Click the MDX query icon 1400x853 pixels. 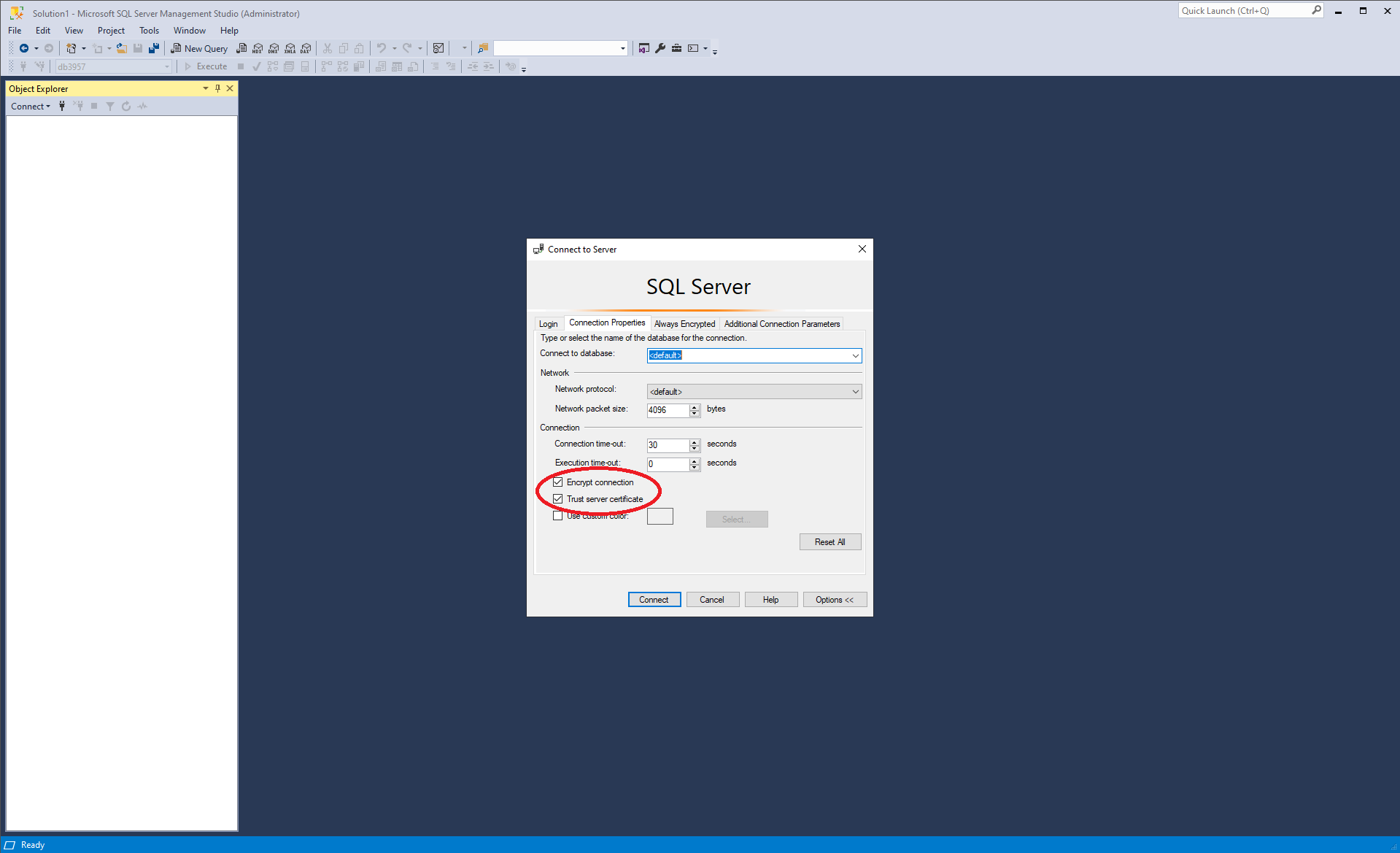(x=258, y=48)
